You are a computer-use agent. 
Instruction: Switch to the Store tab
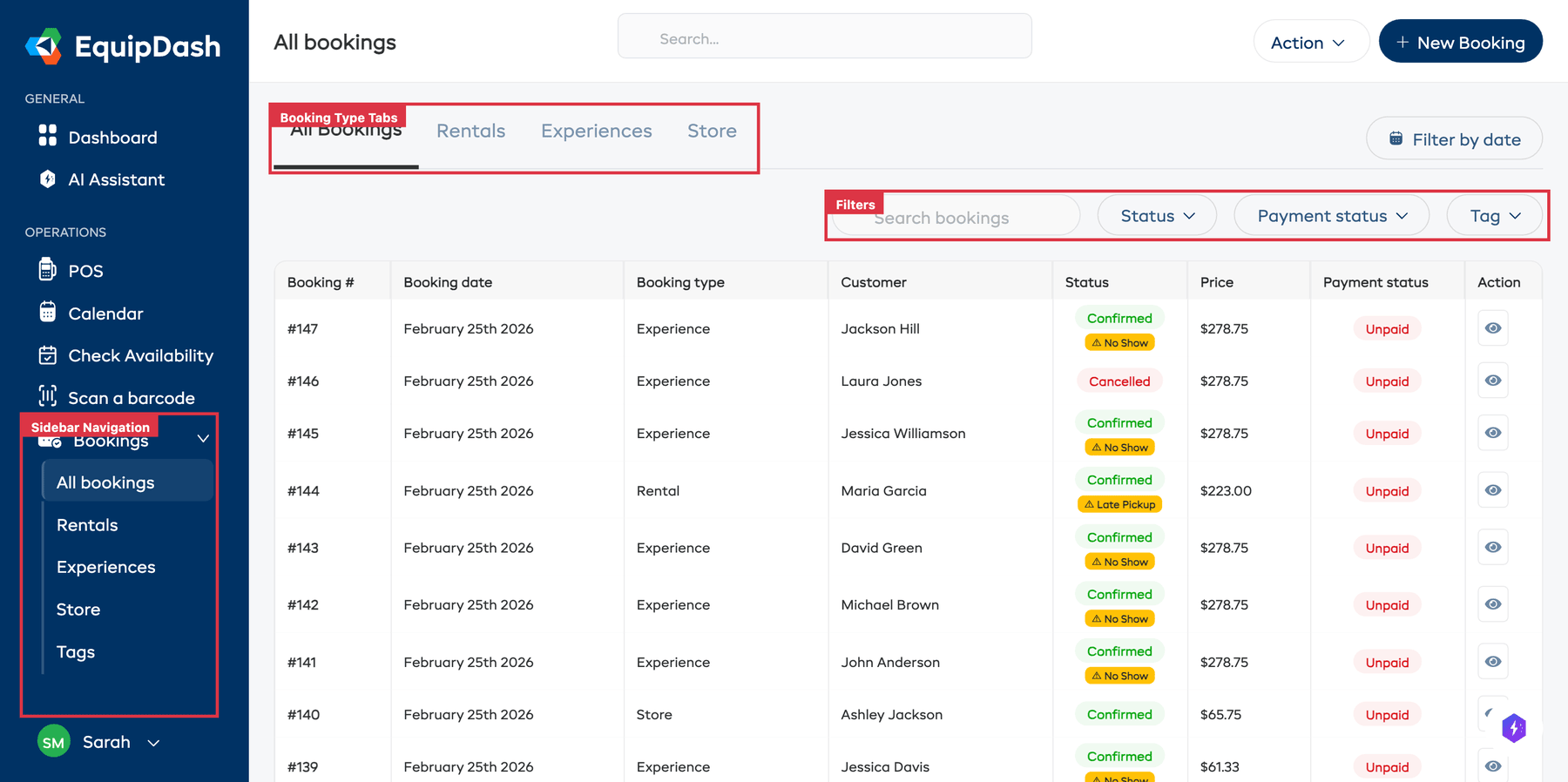(x=712, y=131)
